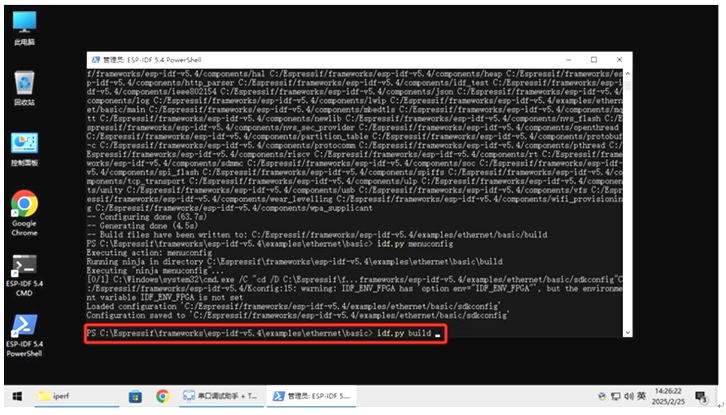This screenshot has width=726, height=415.
Task: Click the PowerShell window title text
Action: coord(152,60)
